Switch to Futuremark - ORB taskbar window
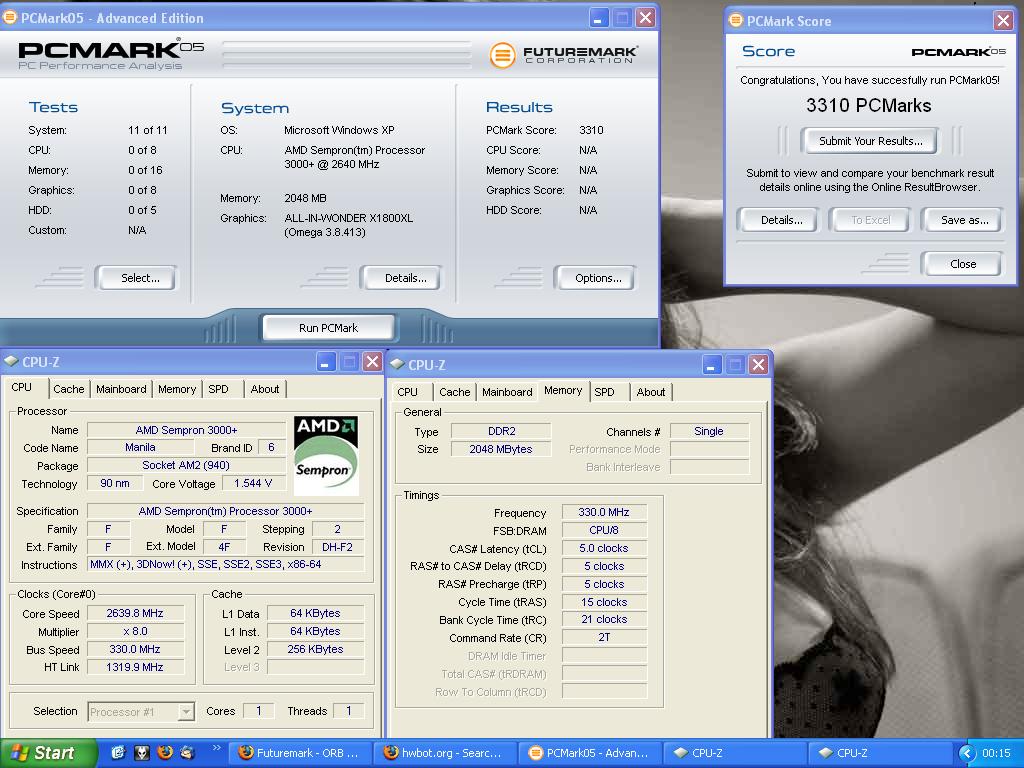Screen dimensions: 1024x768 pyautogui.click(x=300, y=753)
